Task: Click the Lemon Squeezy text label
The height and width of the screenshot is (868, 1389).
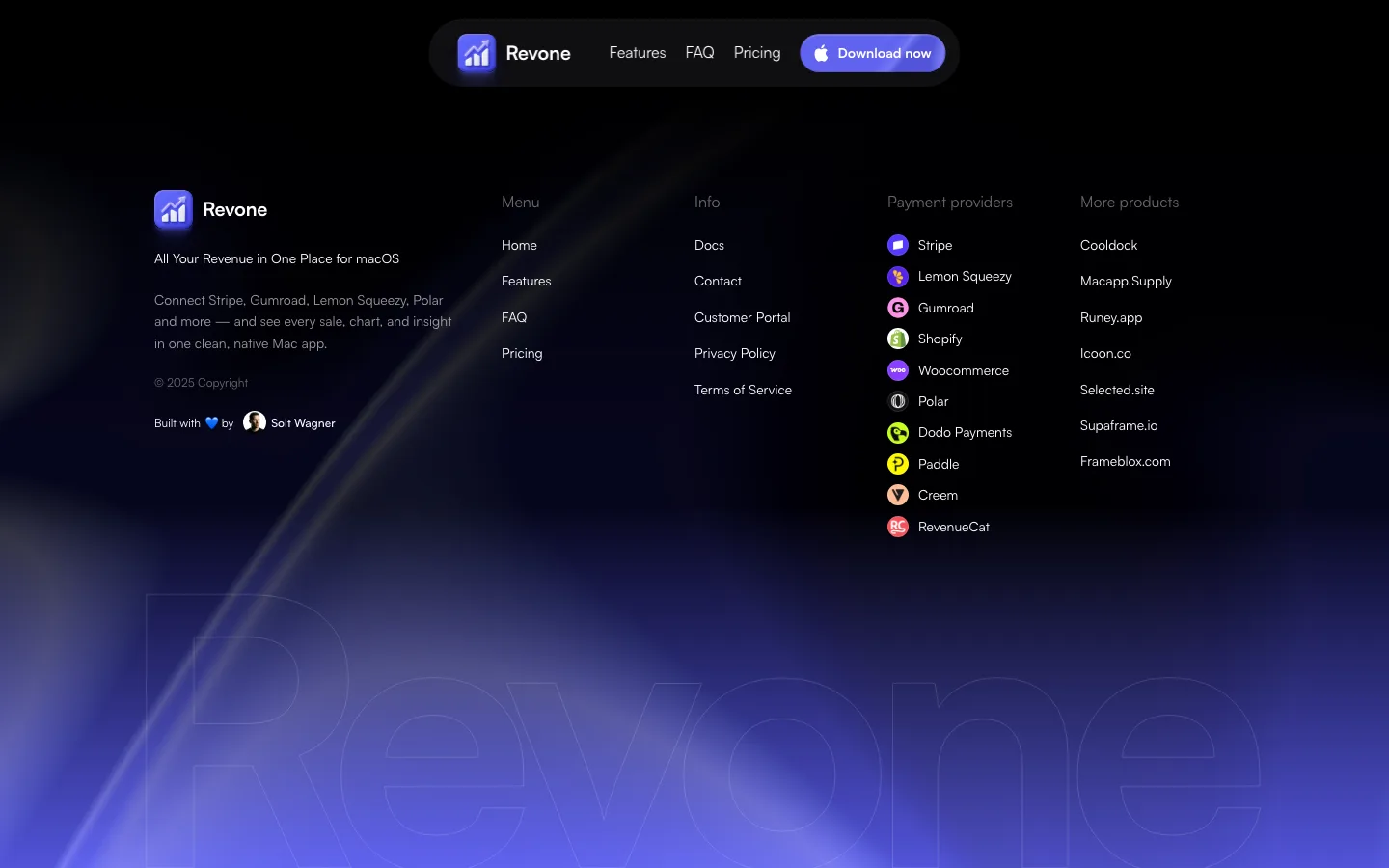Action: point(965,277)
